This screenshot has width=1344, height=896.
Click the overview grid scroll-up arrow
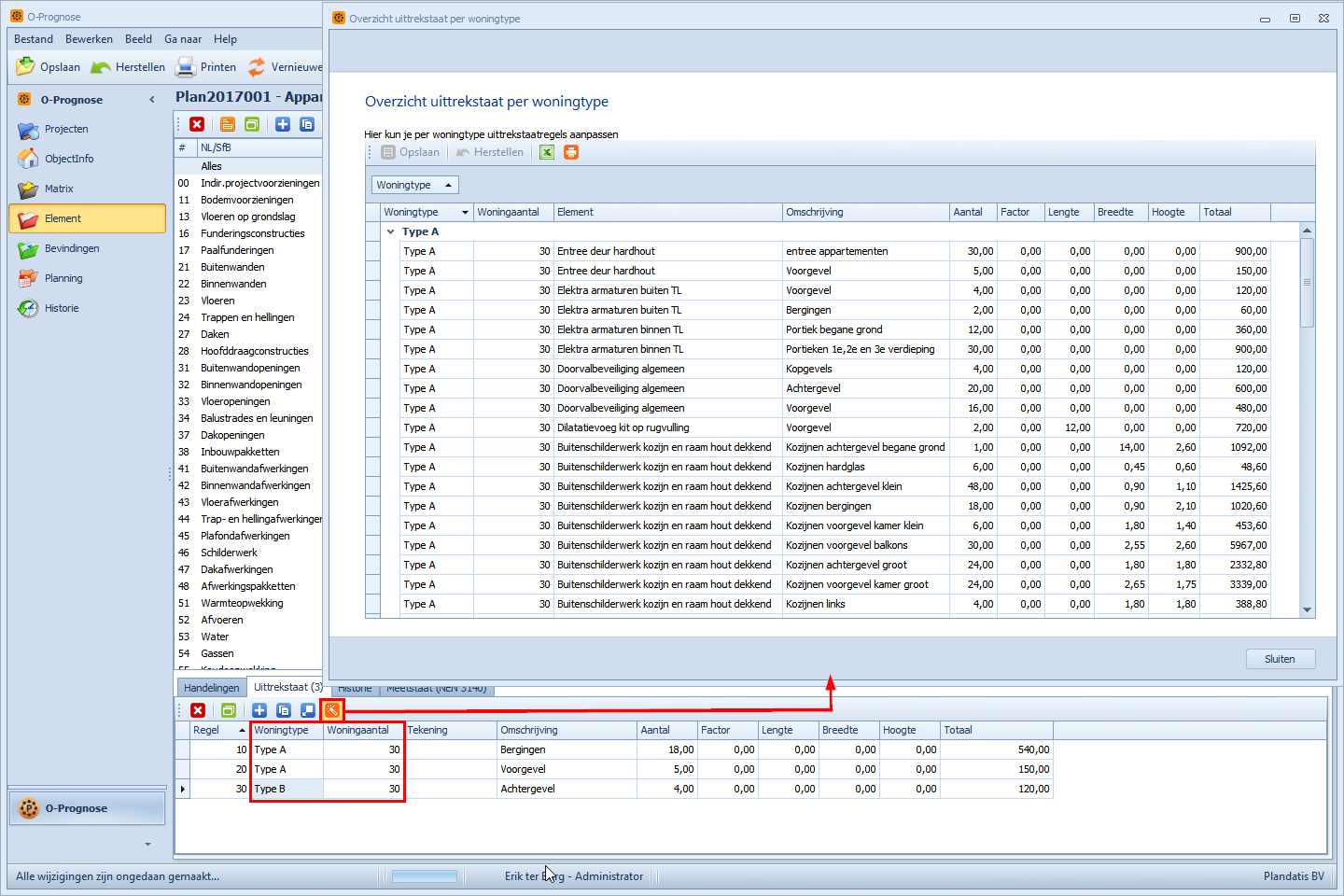point(1307,230)
